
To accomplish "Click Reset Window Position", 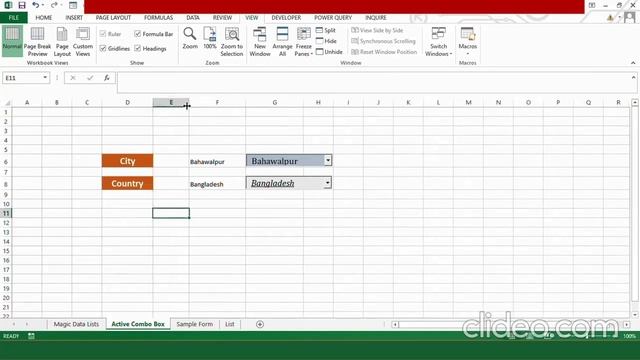I will tap(384, 52).
